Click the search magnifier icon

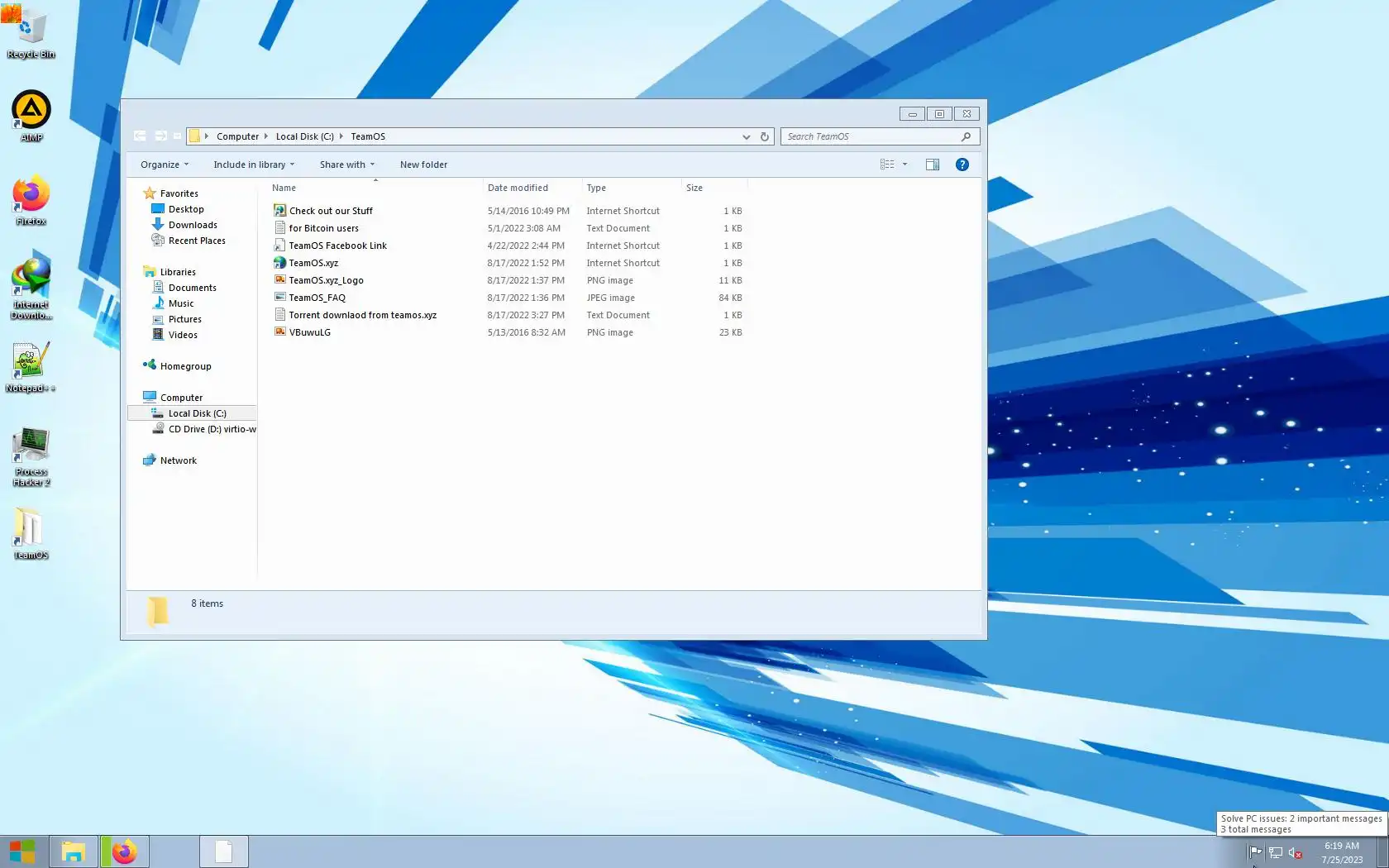pos(966,136)
